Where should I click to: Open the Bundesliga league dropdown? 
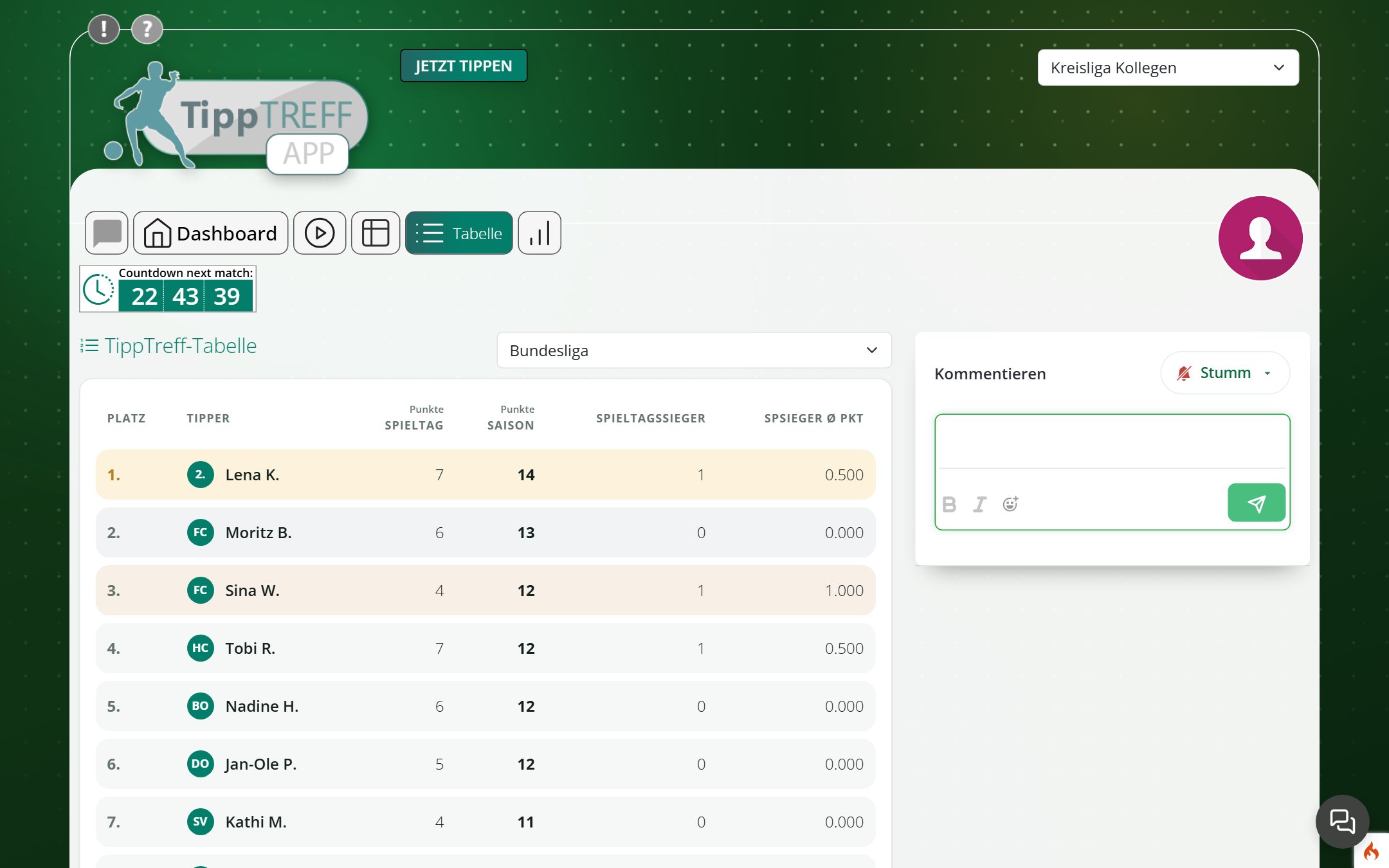point(694,350)
